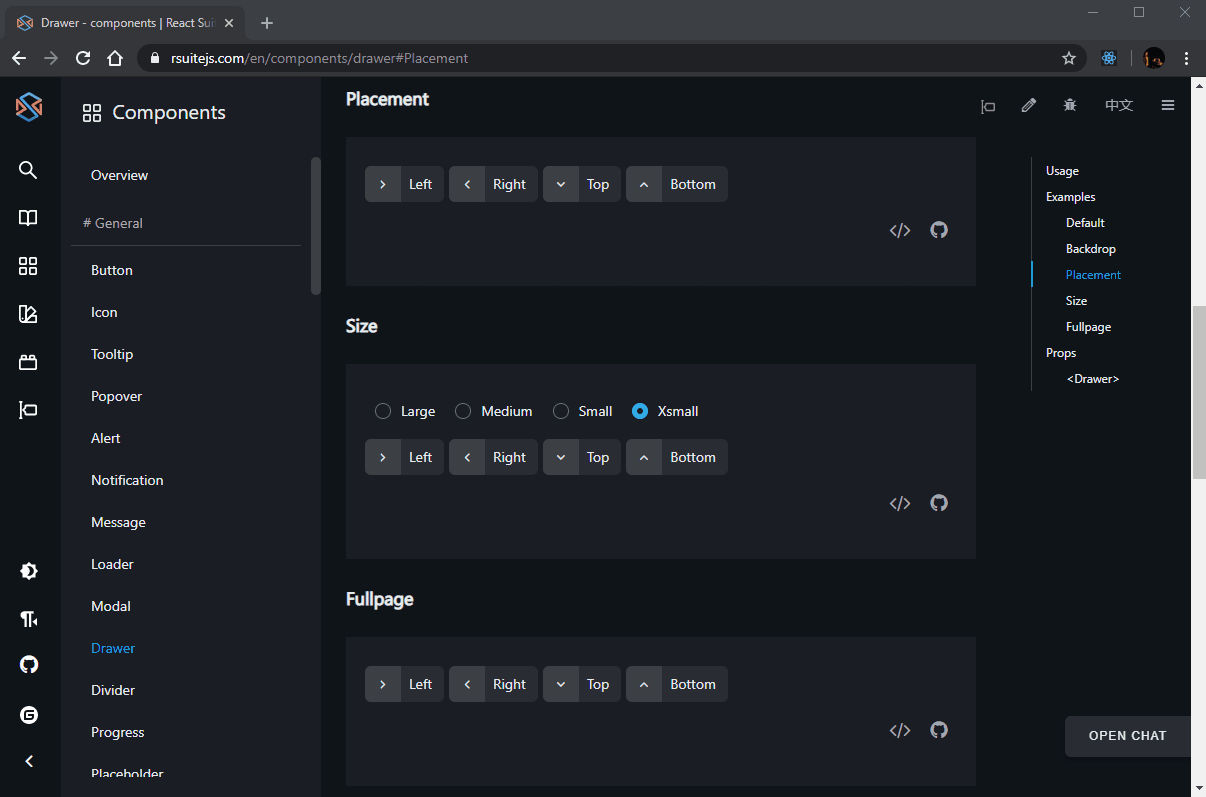Open GitHub source for Placement example

point(939,230)
